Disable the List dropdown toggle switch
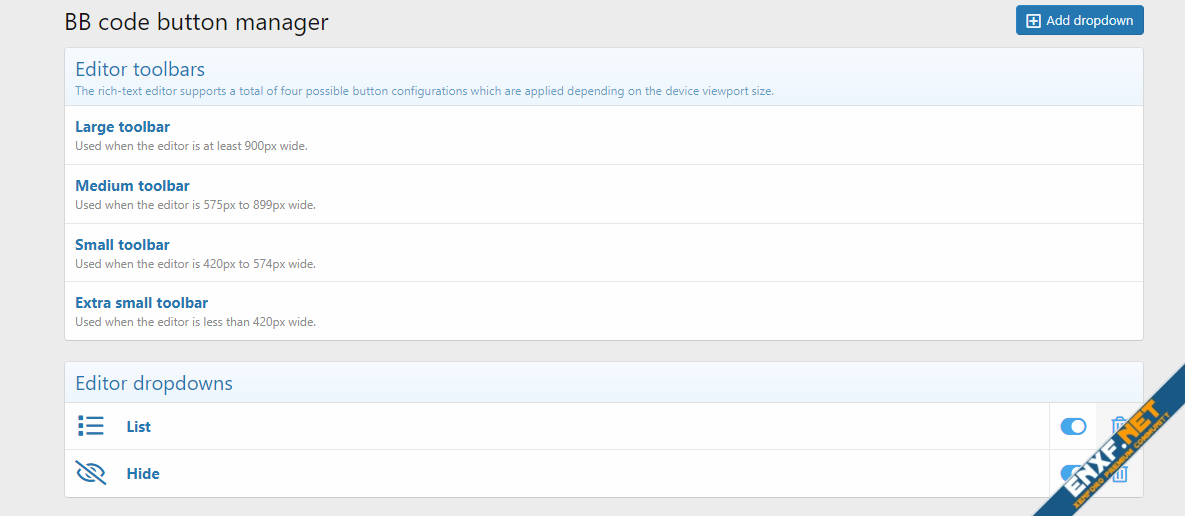The image size is (1185, 516). pyautogui.click(x=1073, y=427)
